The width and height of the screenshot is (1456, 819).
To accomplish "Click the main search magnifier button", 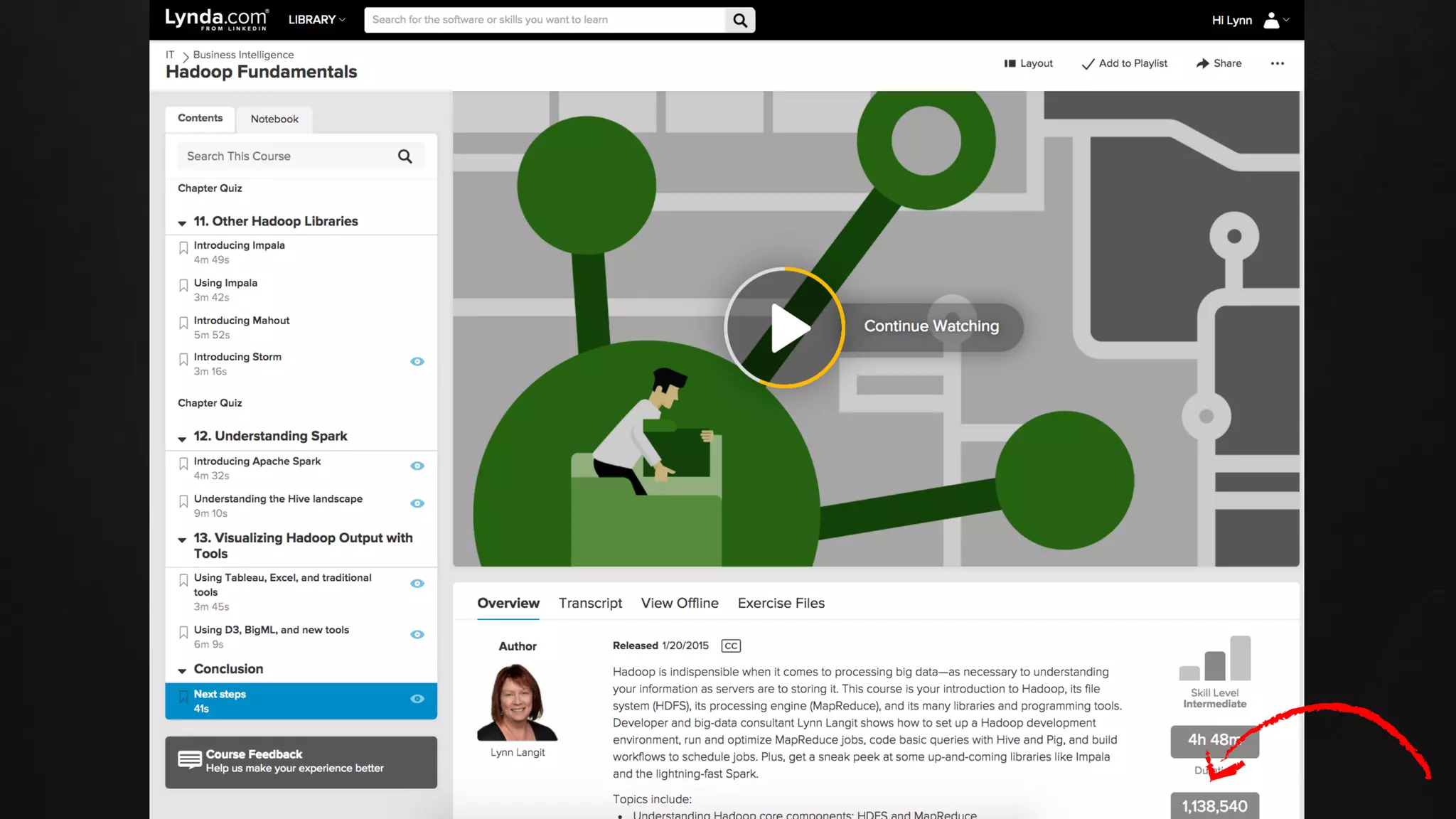I will (740, 20).
